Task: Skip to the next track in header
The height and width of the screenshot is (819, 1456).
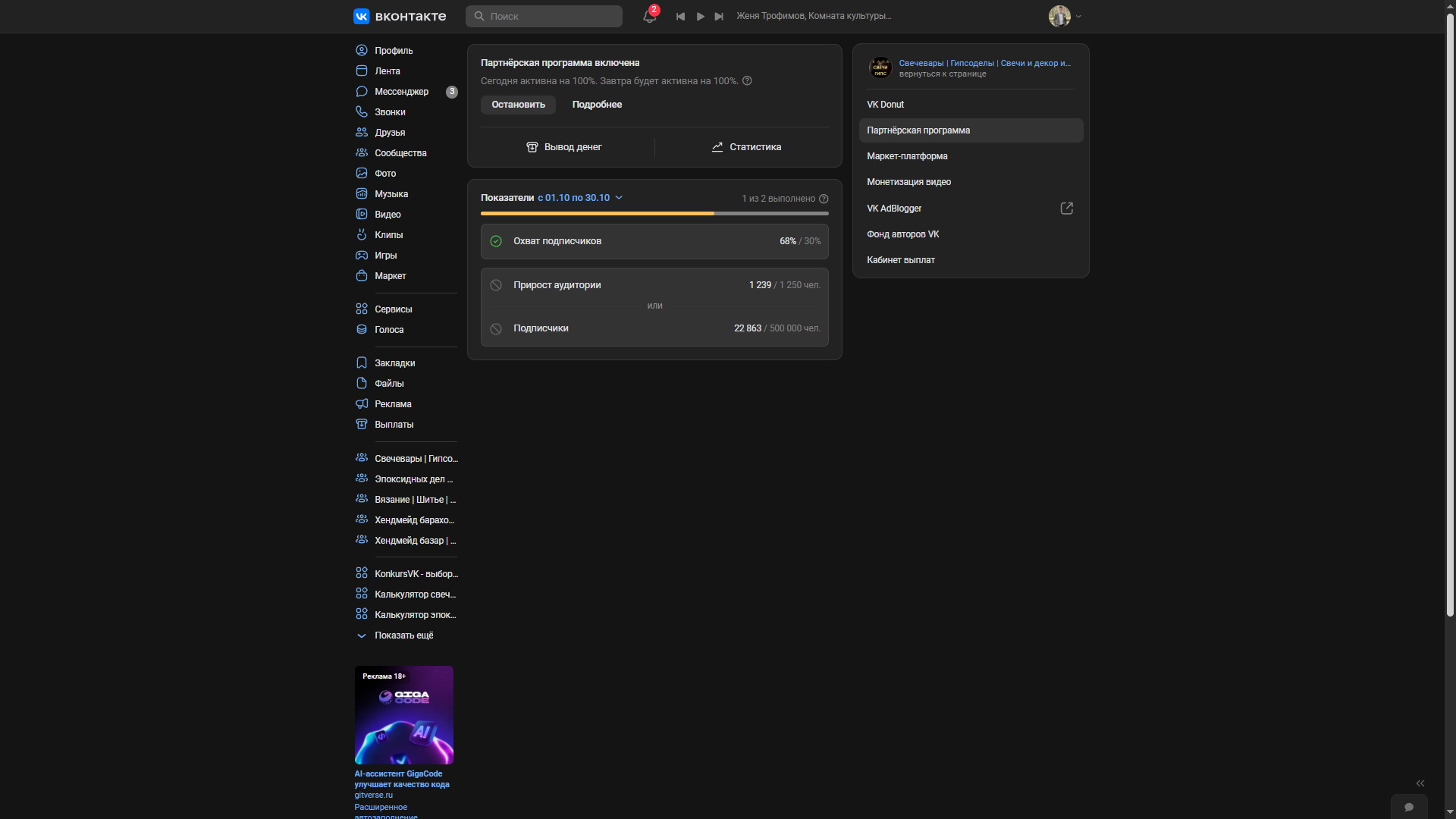Action: click(719, 16)
